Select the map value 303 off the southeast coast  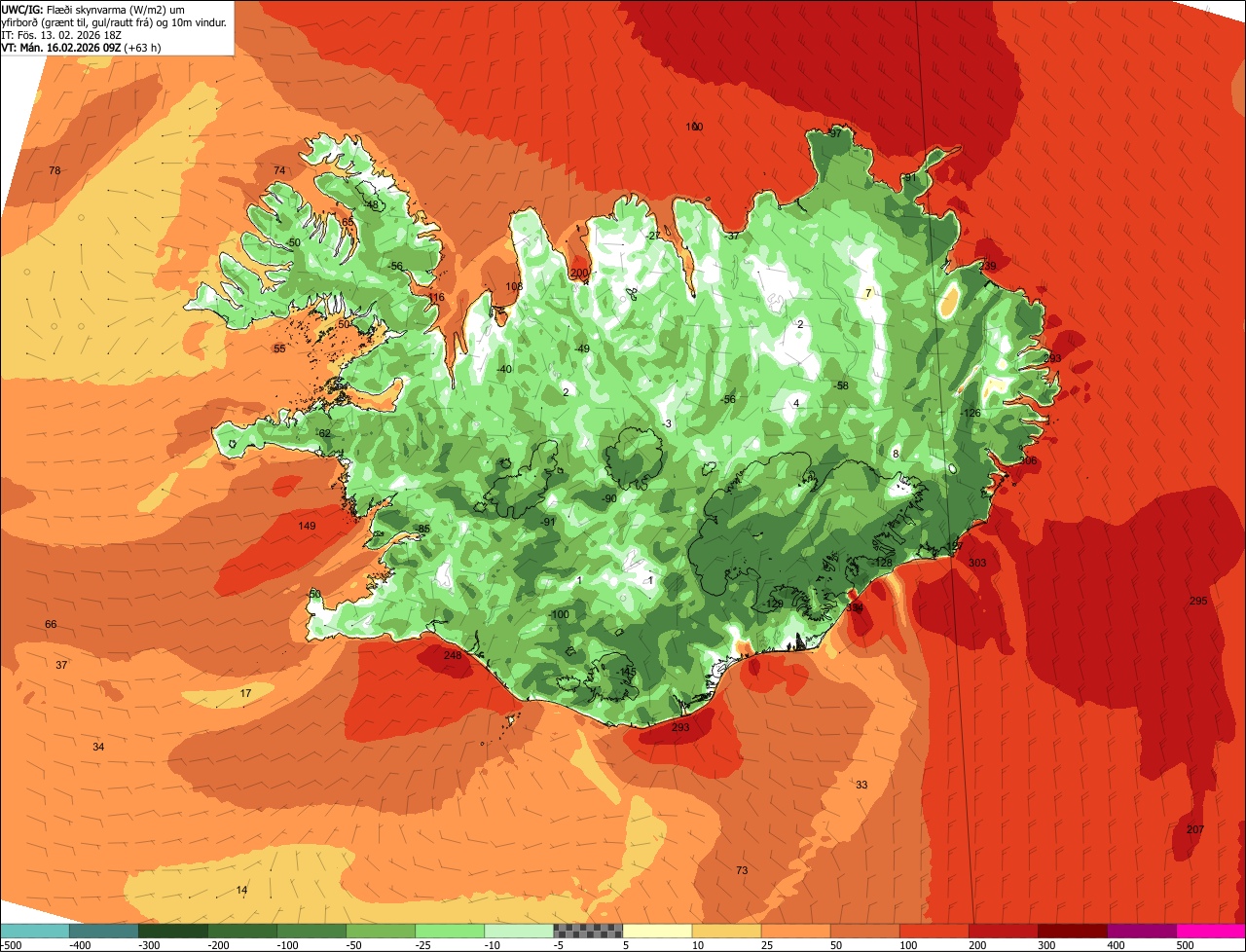point(977,564)
